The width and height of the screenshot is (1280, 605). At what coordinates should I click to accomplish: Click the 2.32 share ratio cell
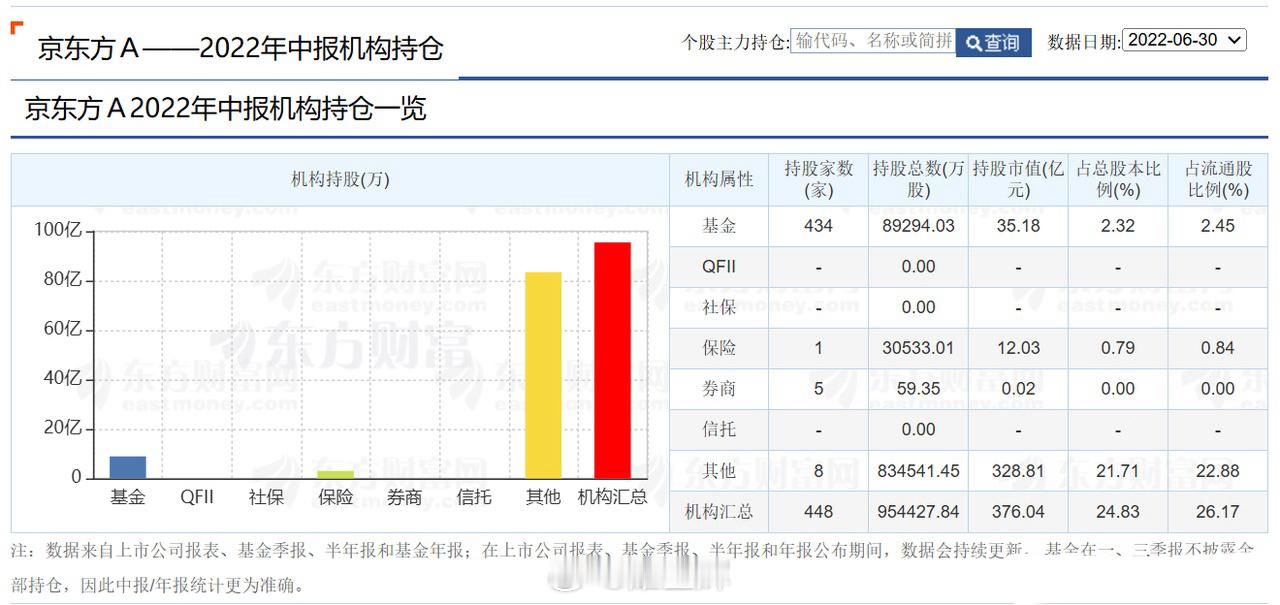pyautogui.click(x=1118, y=226)
